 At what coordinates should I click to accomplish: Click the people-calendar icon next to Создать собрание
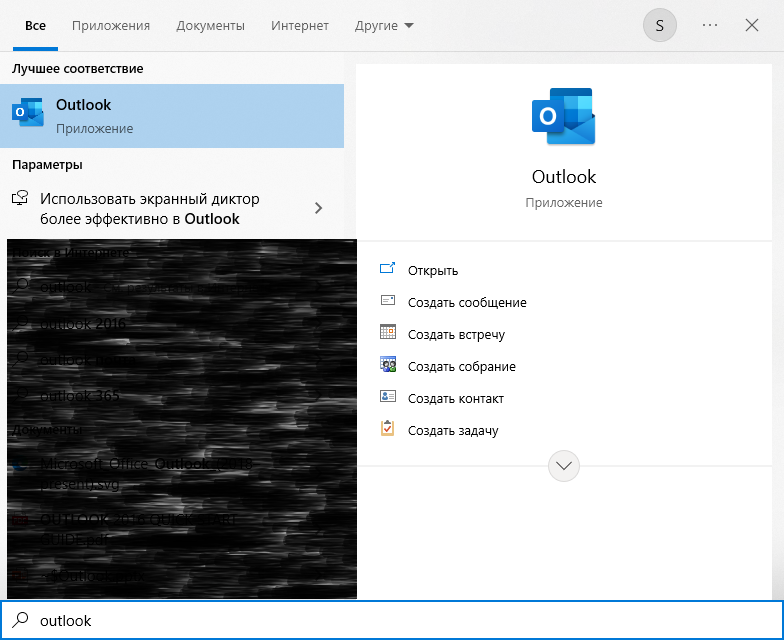[388, 364]
